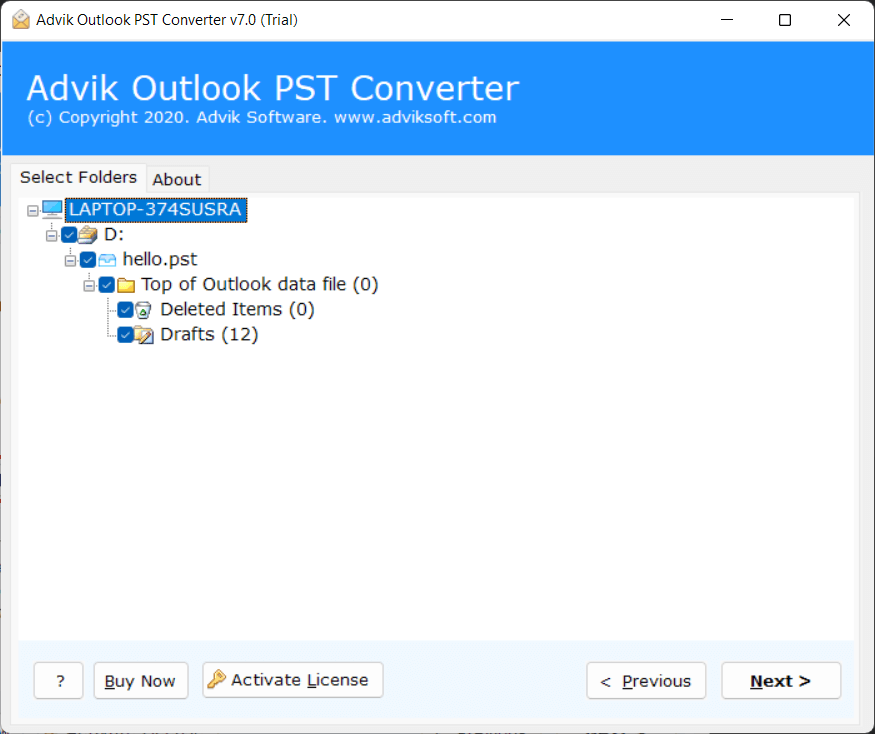The height and width of the screenshot is (734, 875).
Task: Close the Advik converter window
Action: (844, 20)
